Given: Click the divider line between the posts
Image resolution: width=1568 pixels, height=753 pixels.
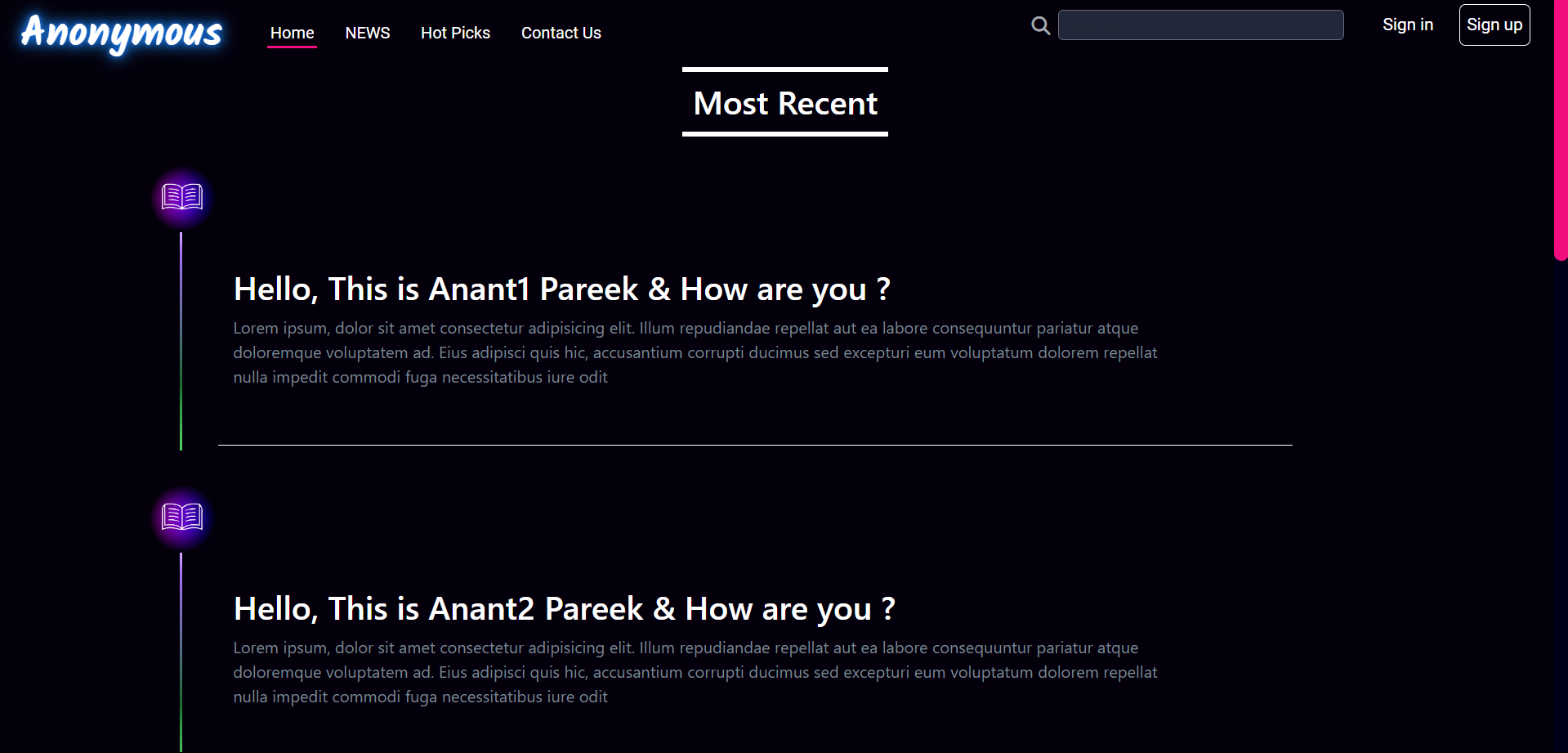Looking at the screenshot, I should coord(755,445).
